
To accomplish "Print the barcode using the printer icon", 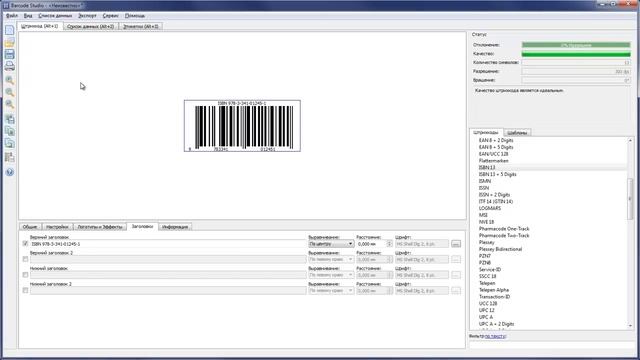I will 9,66.
